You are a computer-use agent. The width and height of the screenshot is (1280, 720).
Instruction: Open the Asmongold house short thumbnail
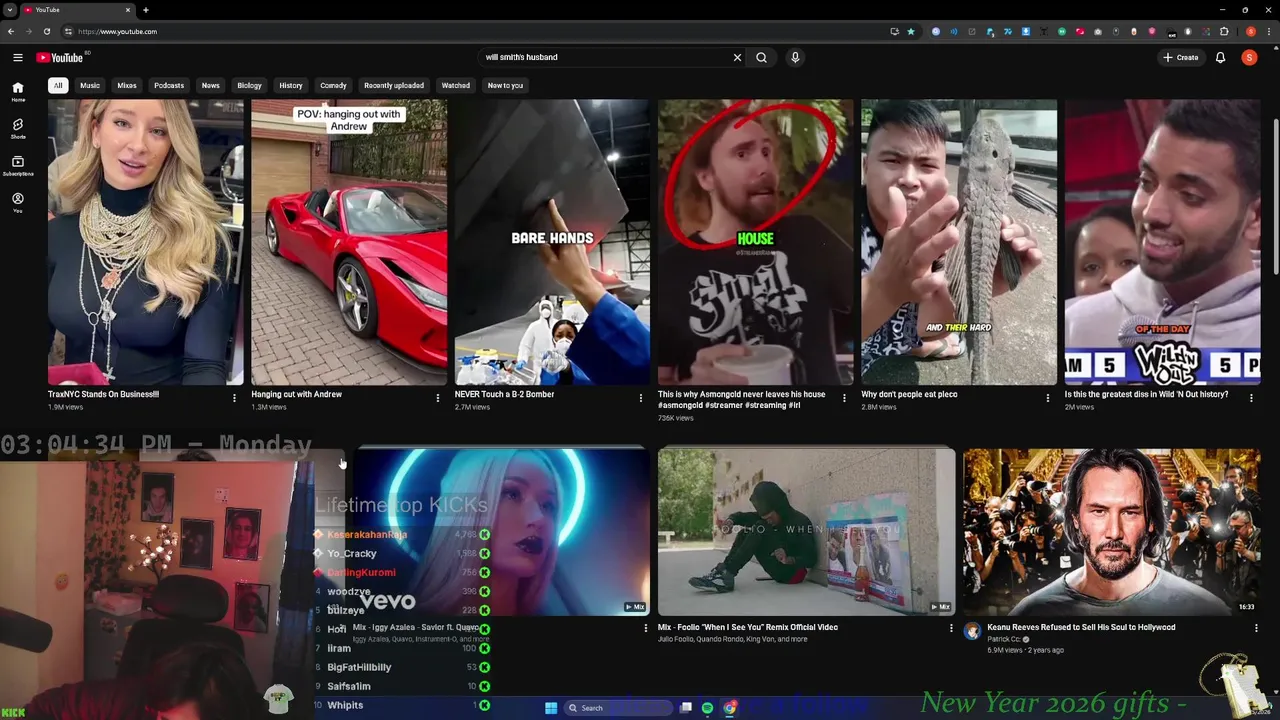click(755, 242)
